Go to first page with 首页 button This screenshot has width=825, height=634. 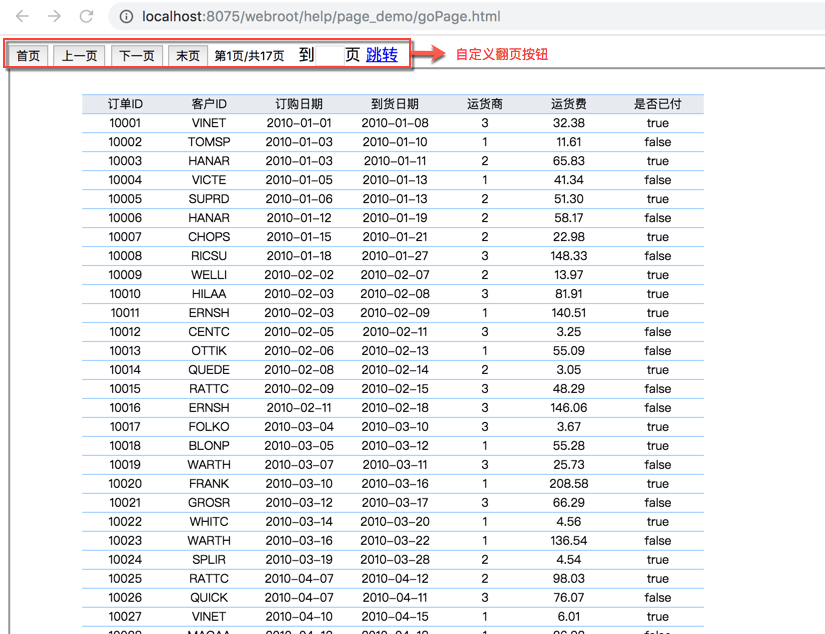click(x=28, y=56)
